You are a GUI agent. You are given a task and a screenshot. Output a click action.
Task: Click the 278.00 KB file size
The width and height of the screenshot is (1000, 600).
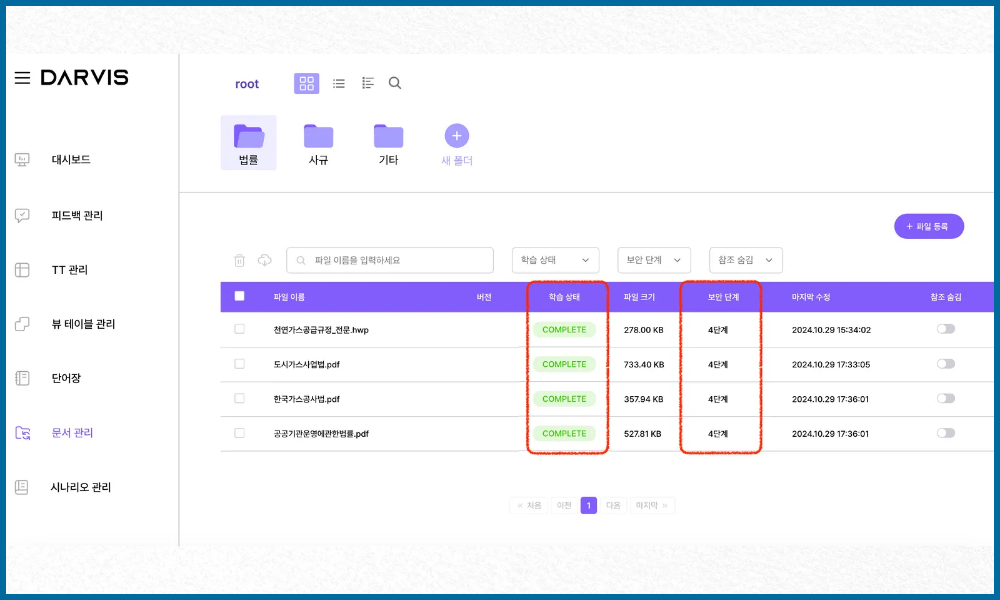tap(643, 330)
